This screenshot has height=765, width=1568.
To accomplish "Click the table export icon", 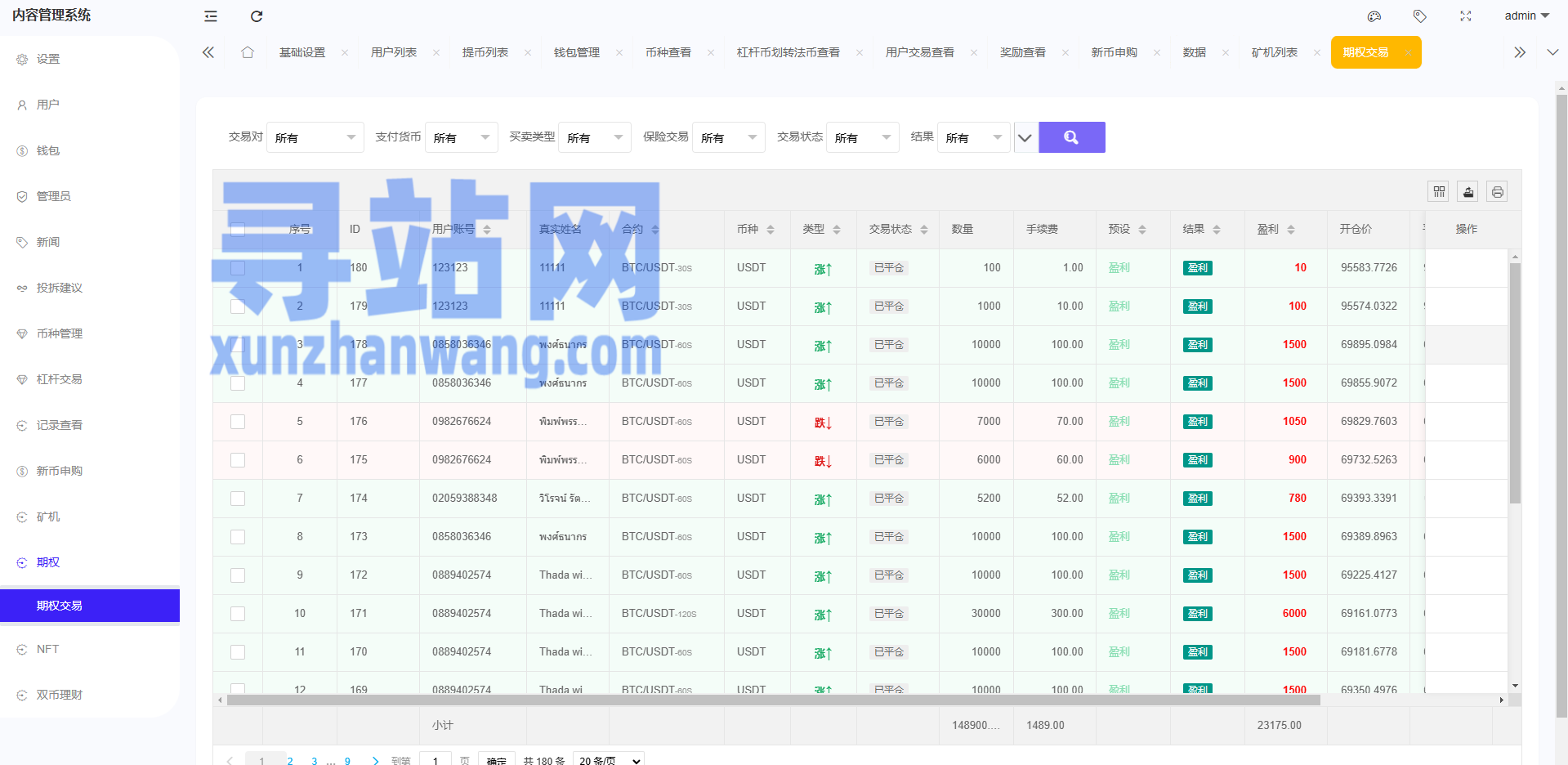I will pyautogui.click(x=1468, y=191).
